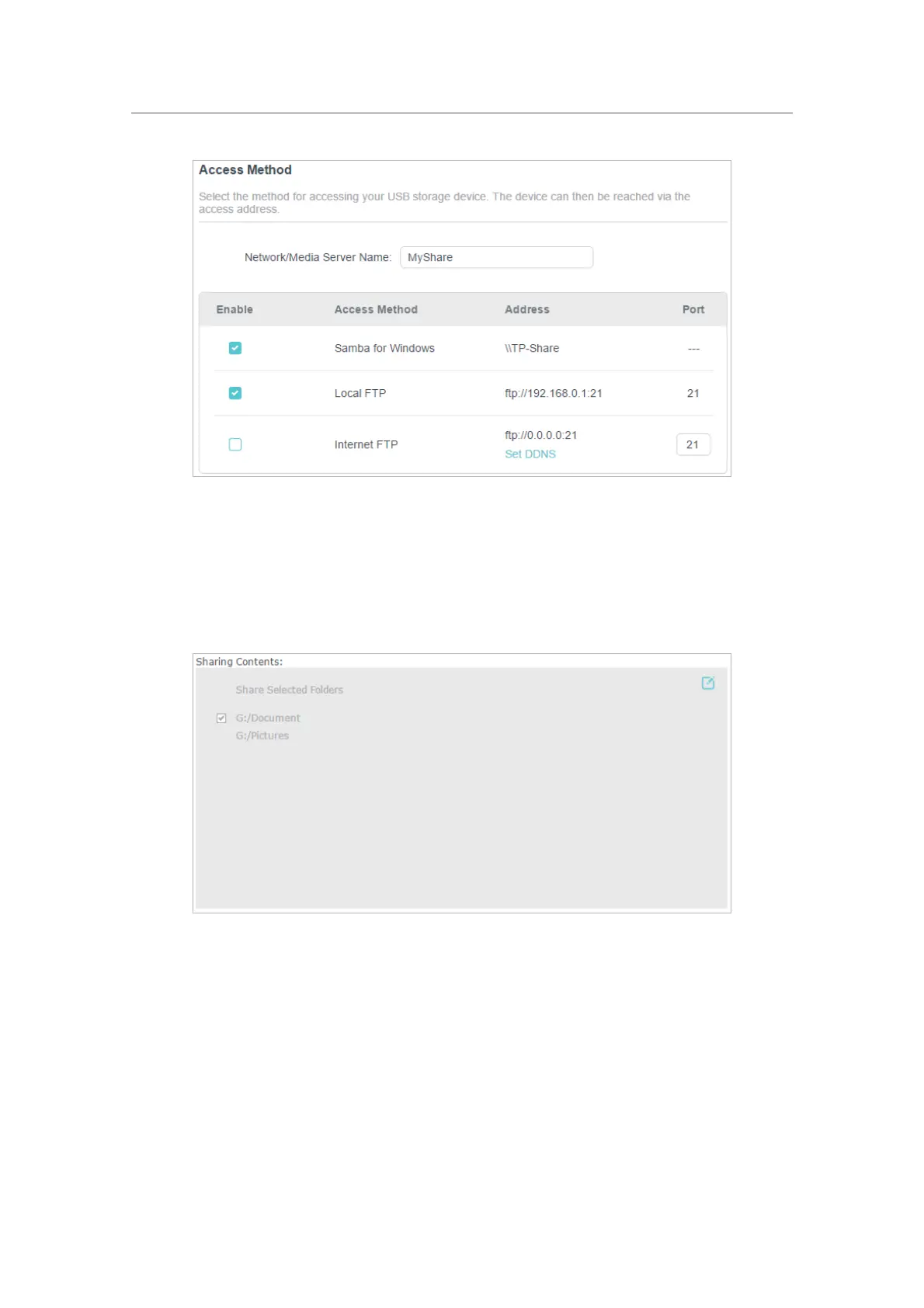
Task: Click the Internet FTP port field
Action: [693, 444]
